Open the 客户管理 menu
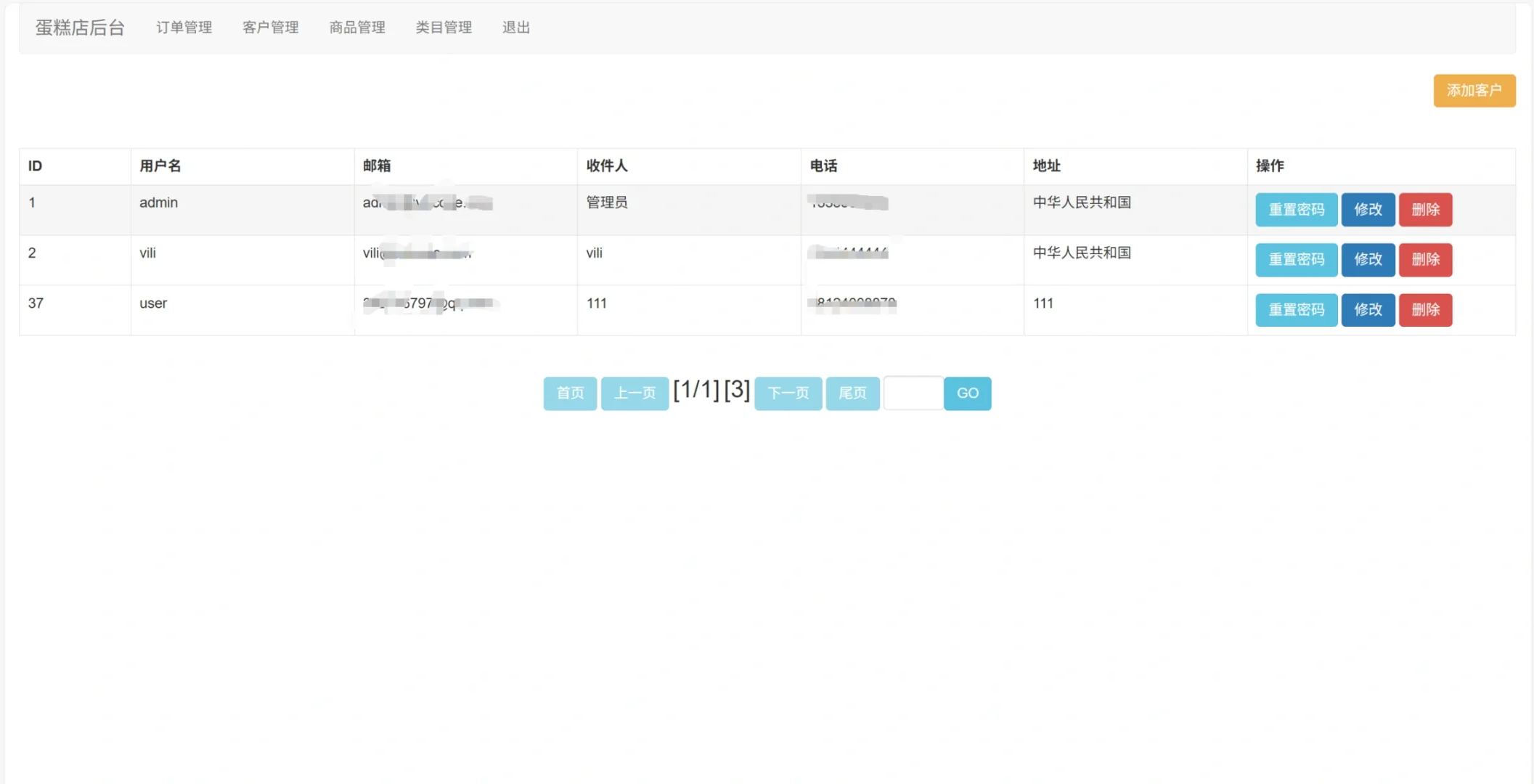The width and height of the screenshot is (1534, 784). pos(270,28)
